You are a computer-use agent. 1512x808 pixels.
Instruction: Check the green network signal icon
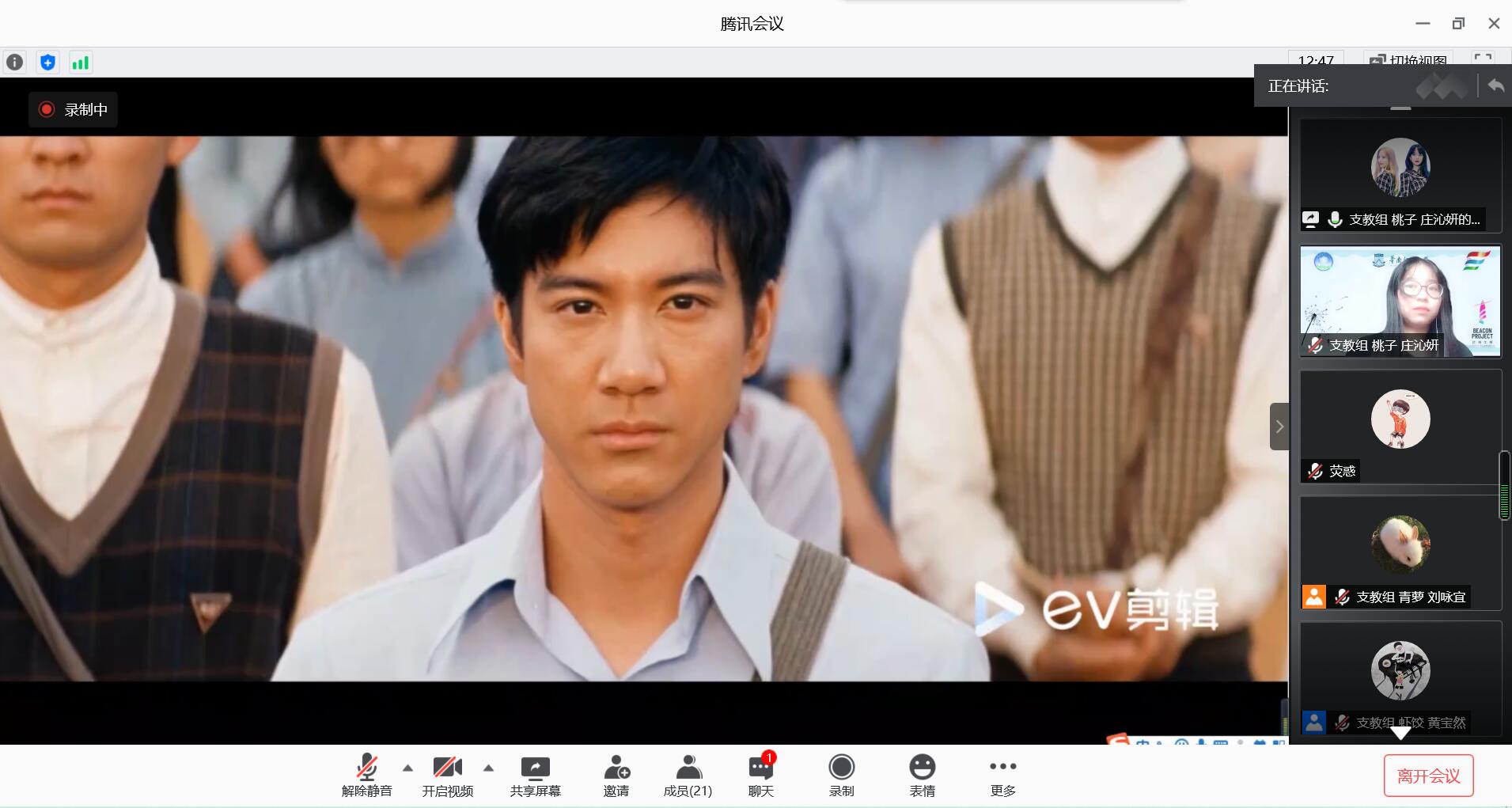[x=80, y=63]
